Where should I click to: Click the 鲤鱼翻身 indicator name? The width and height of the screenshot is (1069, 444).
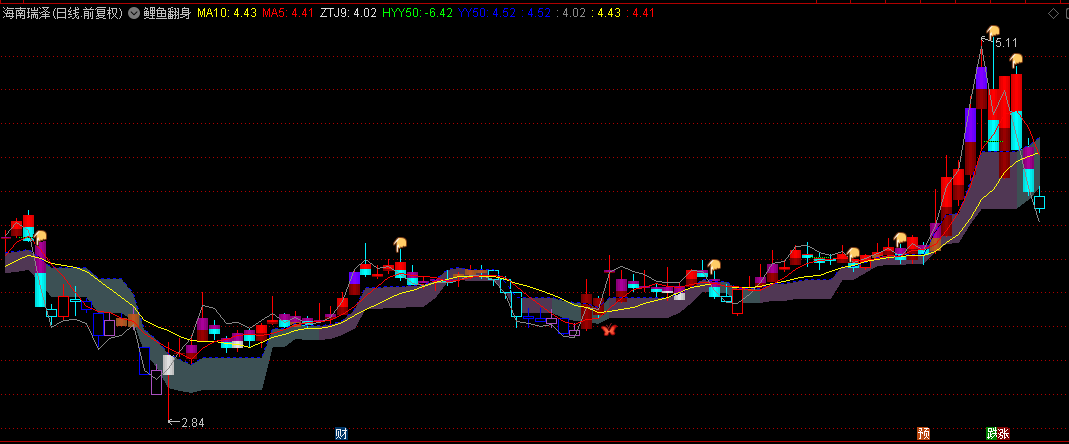(167, 13)
